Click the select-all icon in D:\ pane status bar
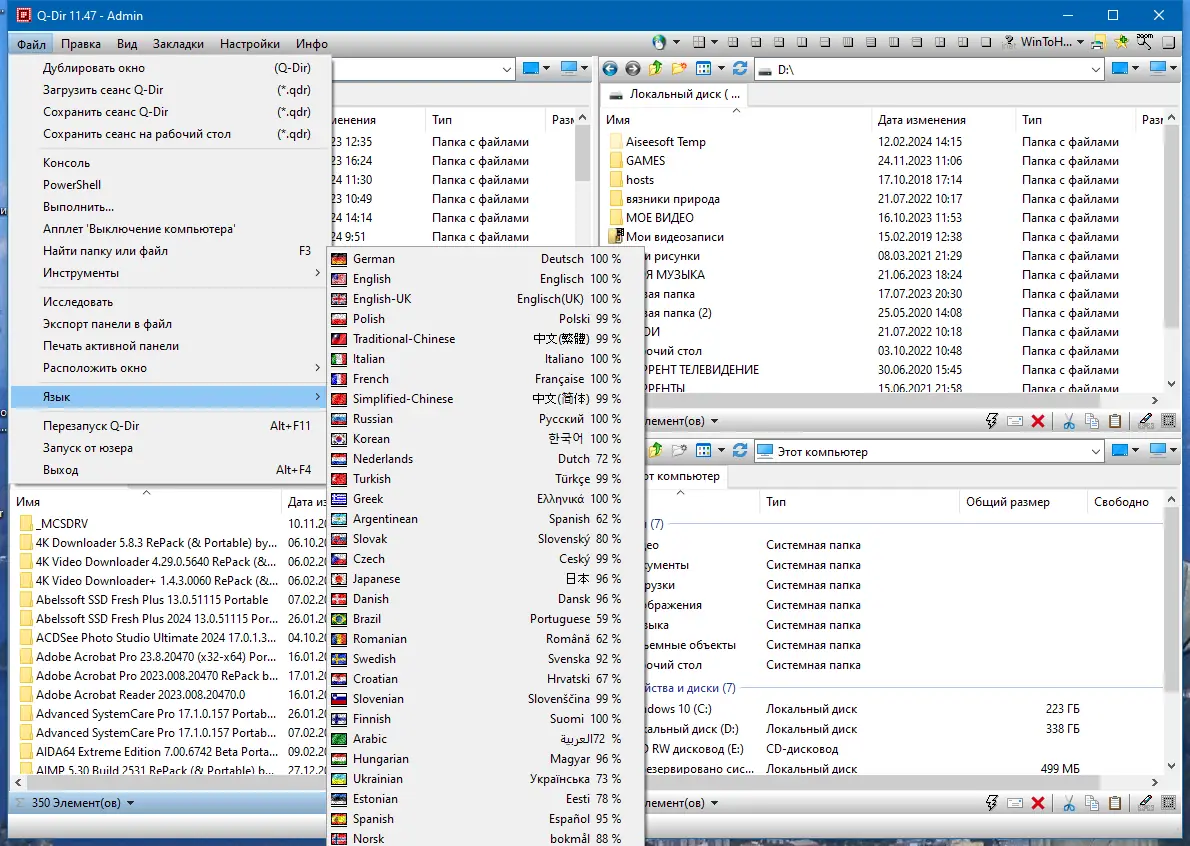This screenshot has height=846, width=1190. [x=1169, y=421]
